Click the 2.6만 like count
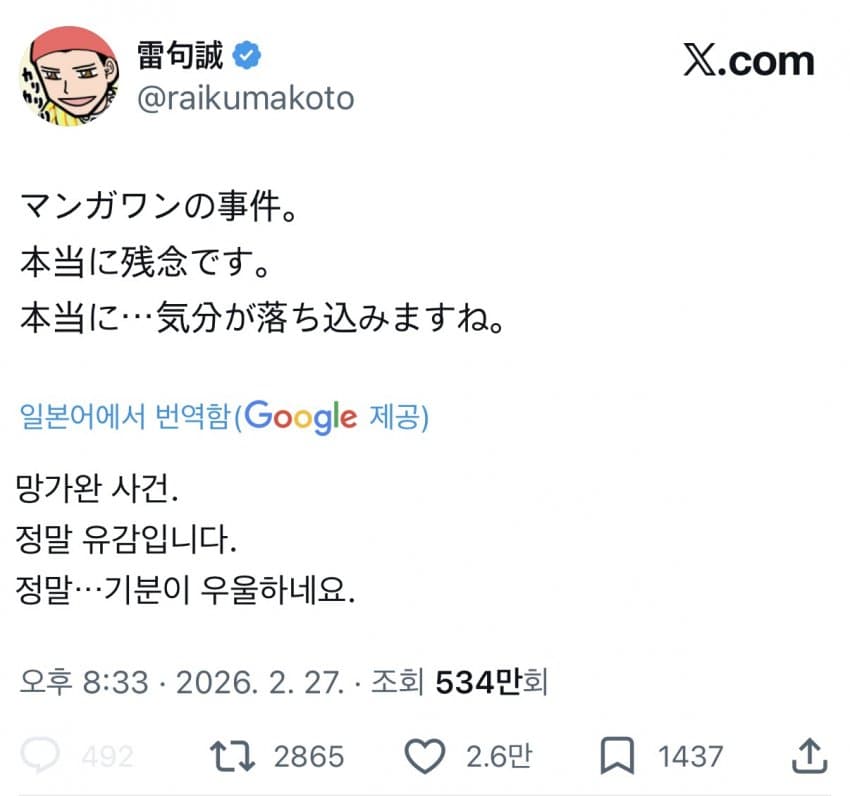The width and height of the screenshot is (850, 796). point(497,756)
